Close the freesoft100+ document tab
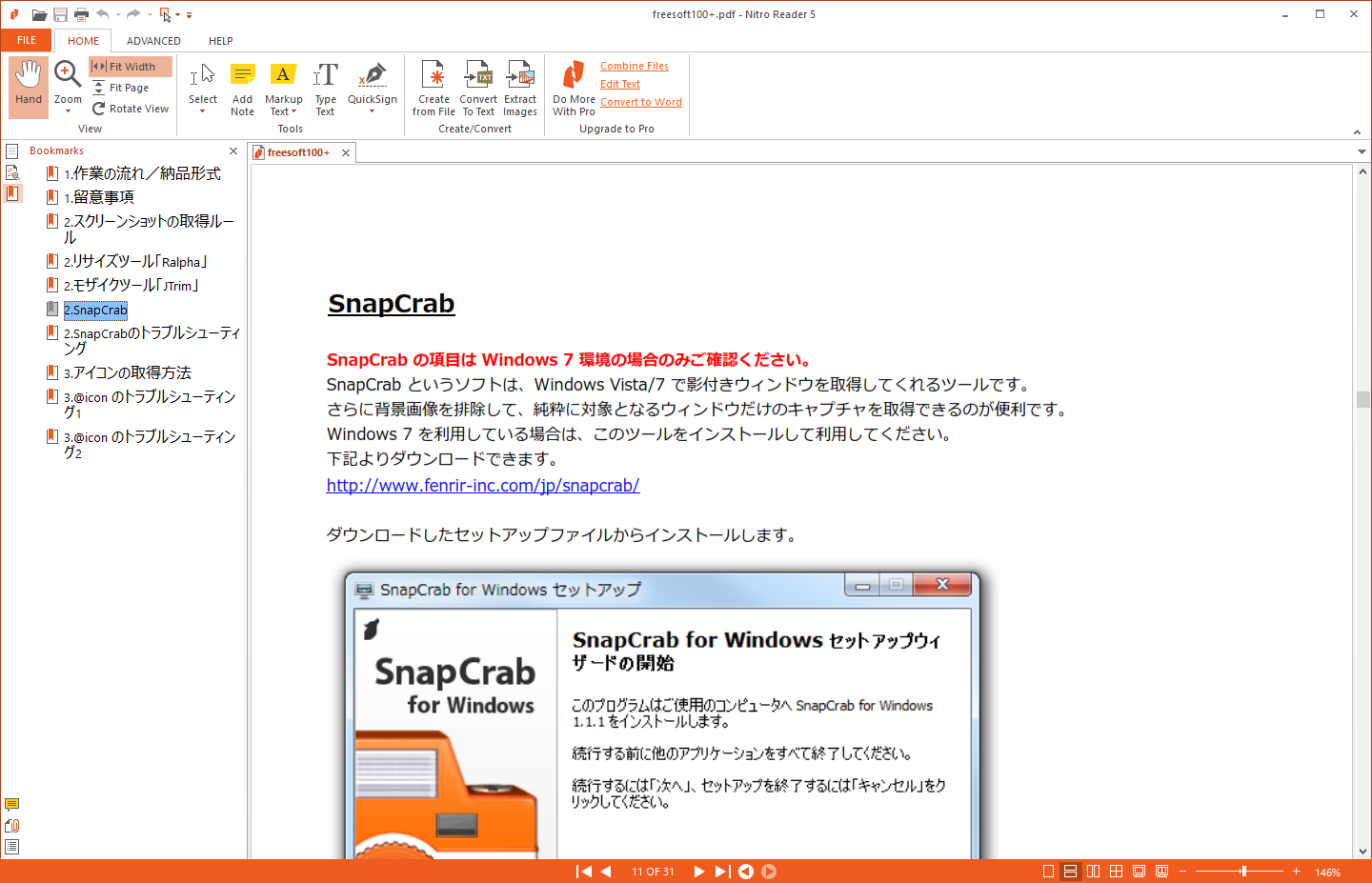Viewport: 1372px width, 883px height. [x=346, y=152]
